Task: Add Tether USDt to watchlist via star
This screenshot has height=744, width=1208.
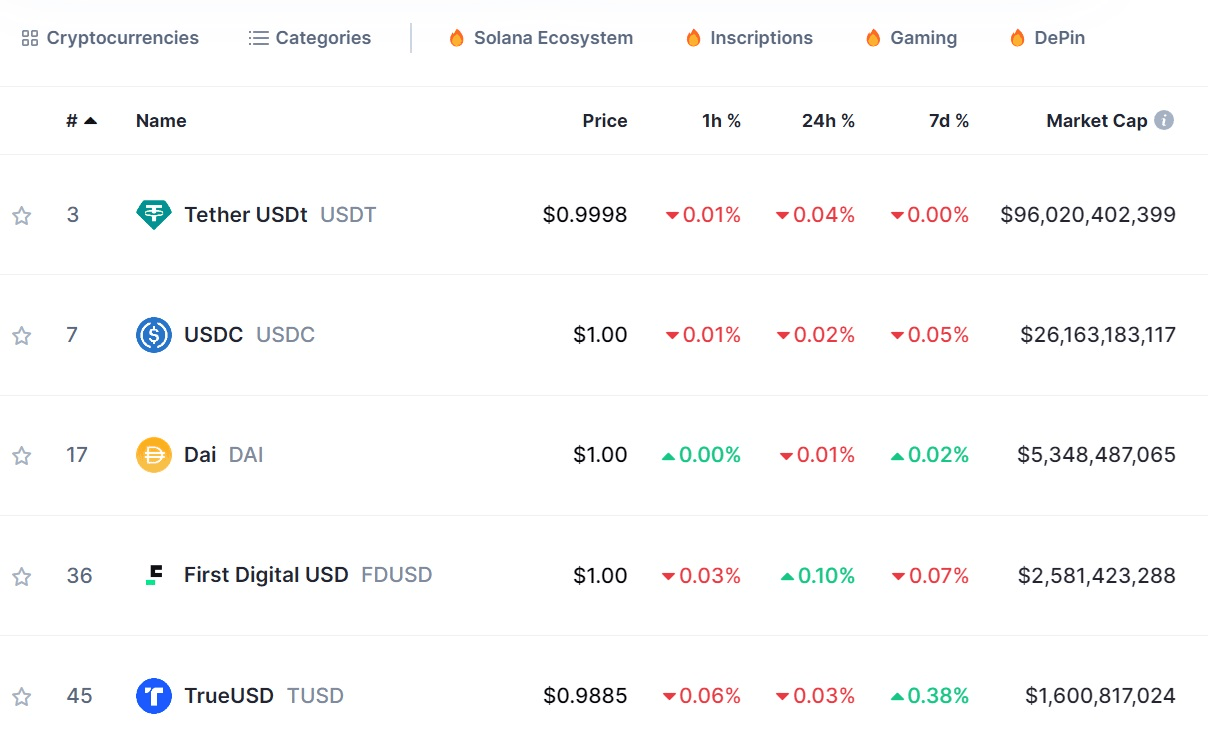Action: click(21, 214)
